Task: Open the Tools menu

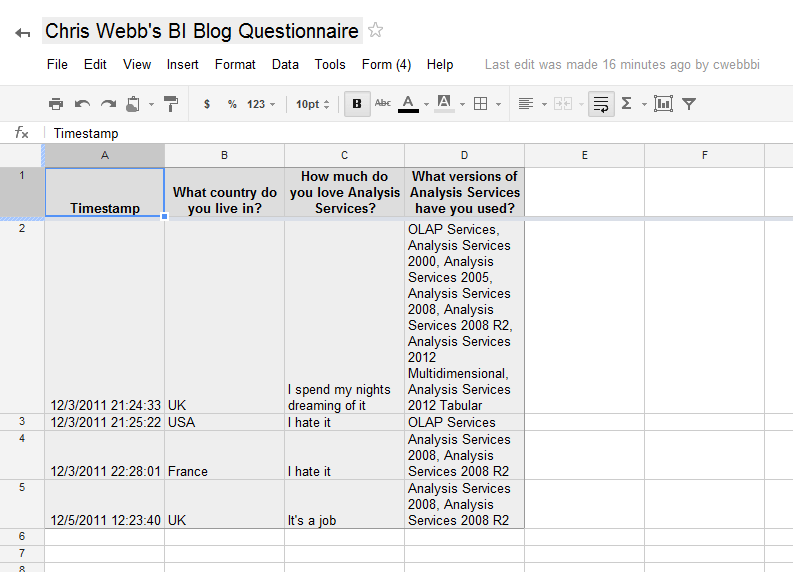Action: point(330,65)
